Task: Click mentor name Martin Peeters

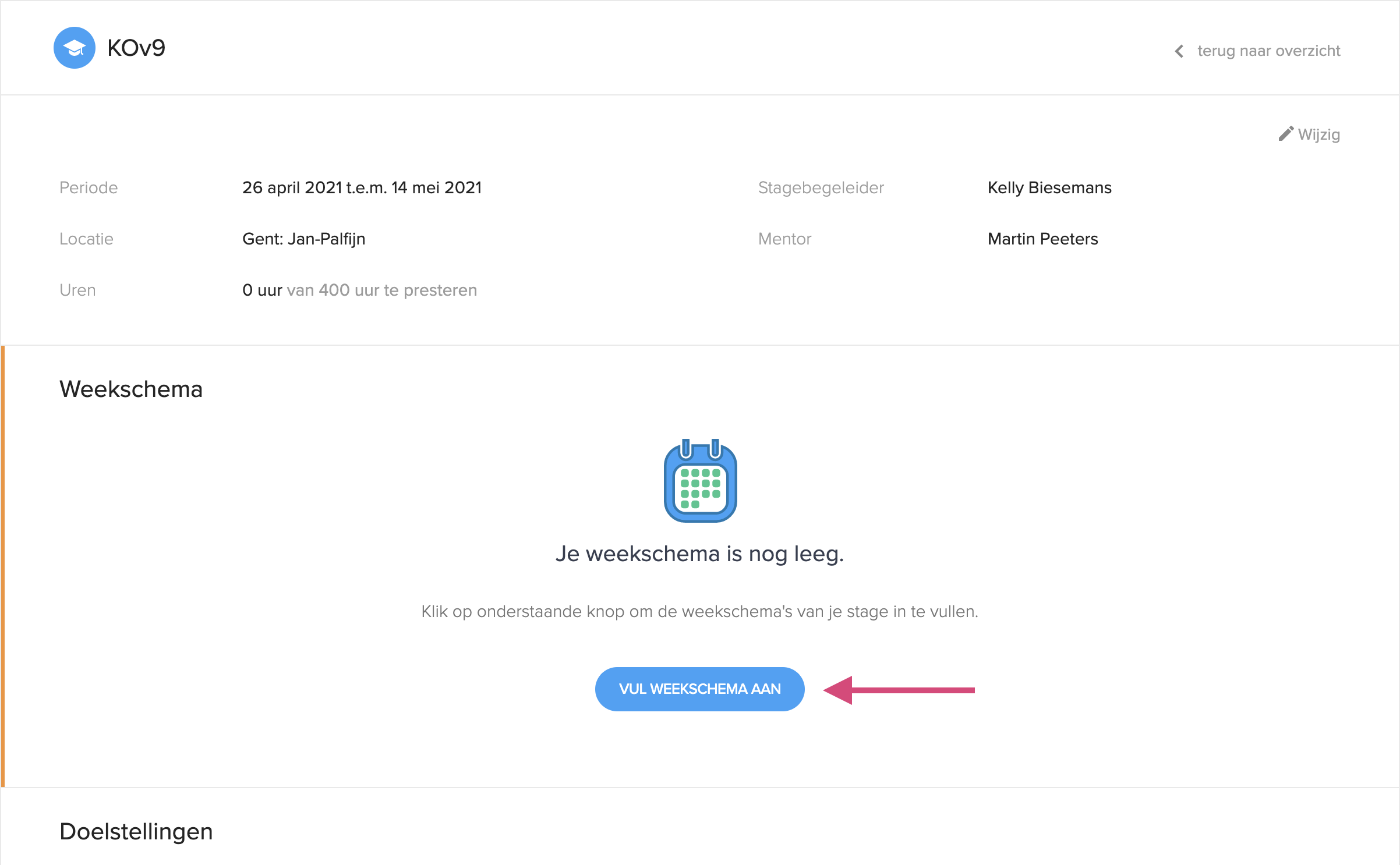Action: click(1042, 239)
